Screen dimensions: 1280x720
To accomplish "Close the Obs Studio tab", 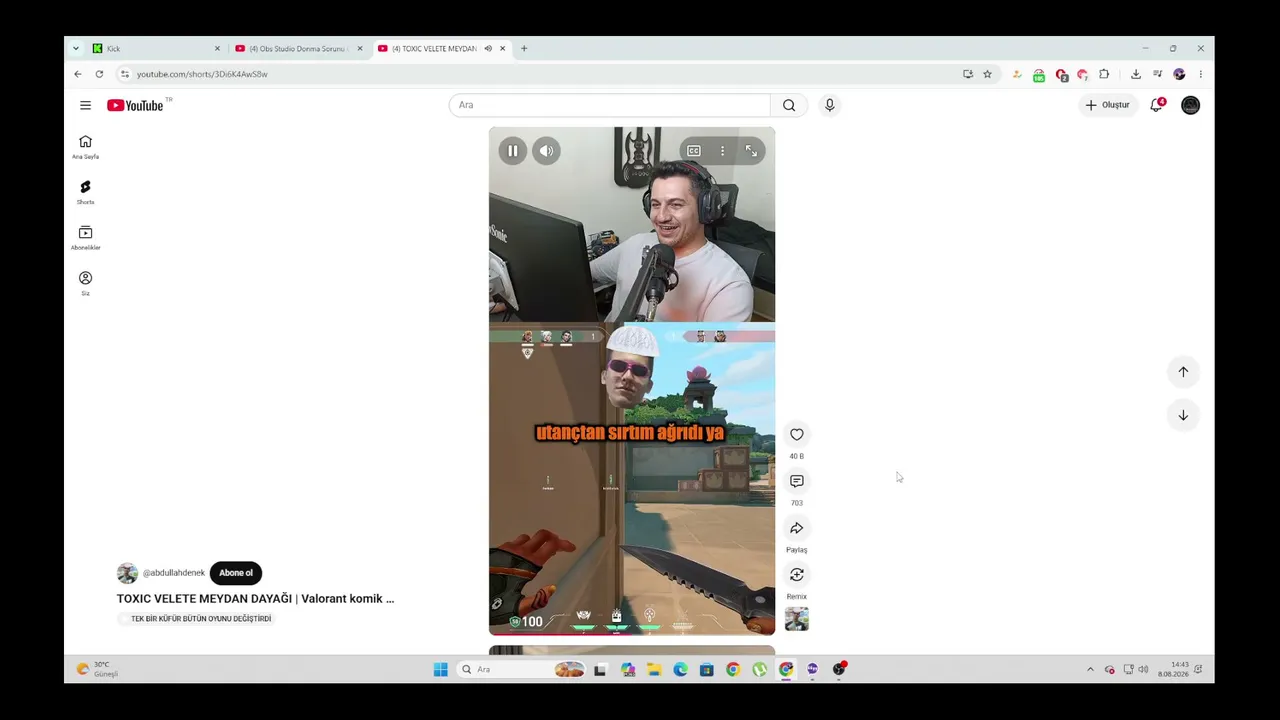I will pyautogui.click(x=360, y=48).
